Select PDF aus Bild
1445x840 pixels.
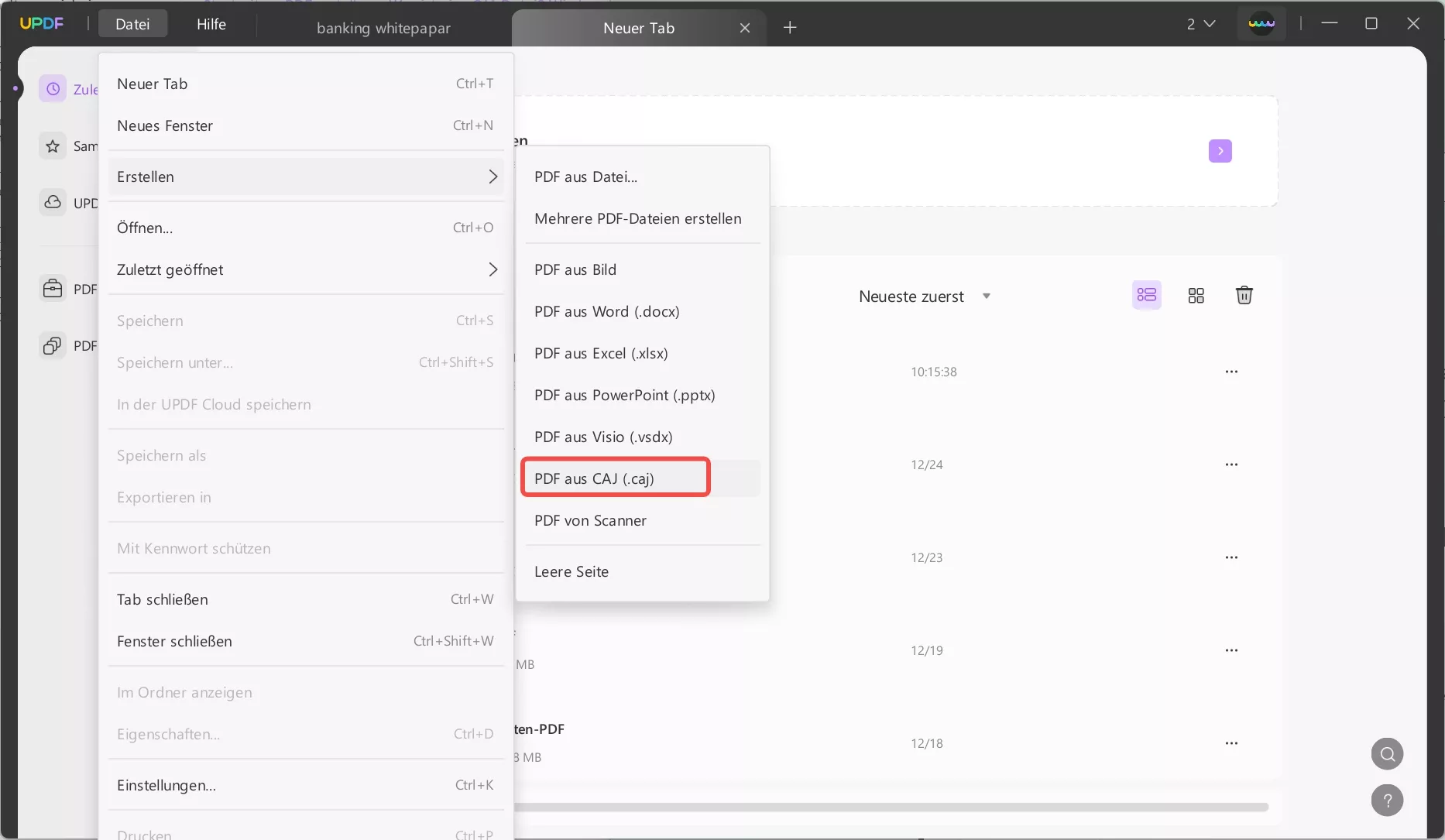click(643, 269)
